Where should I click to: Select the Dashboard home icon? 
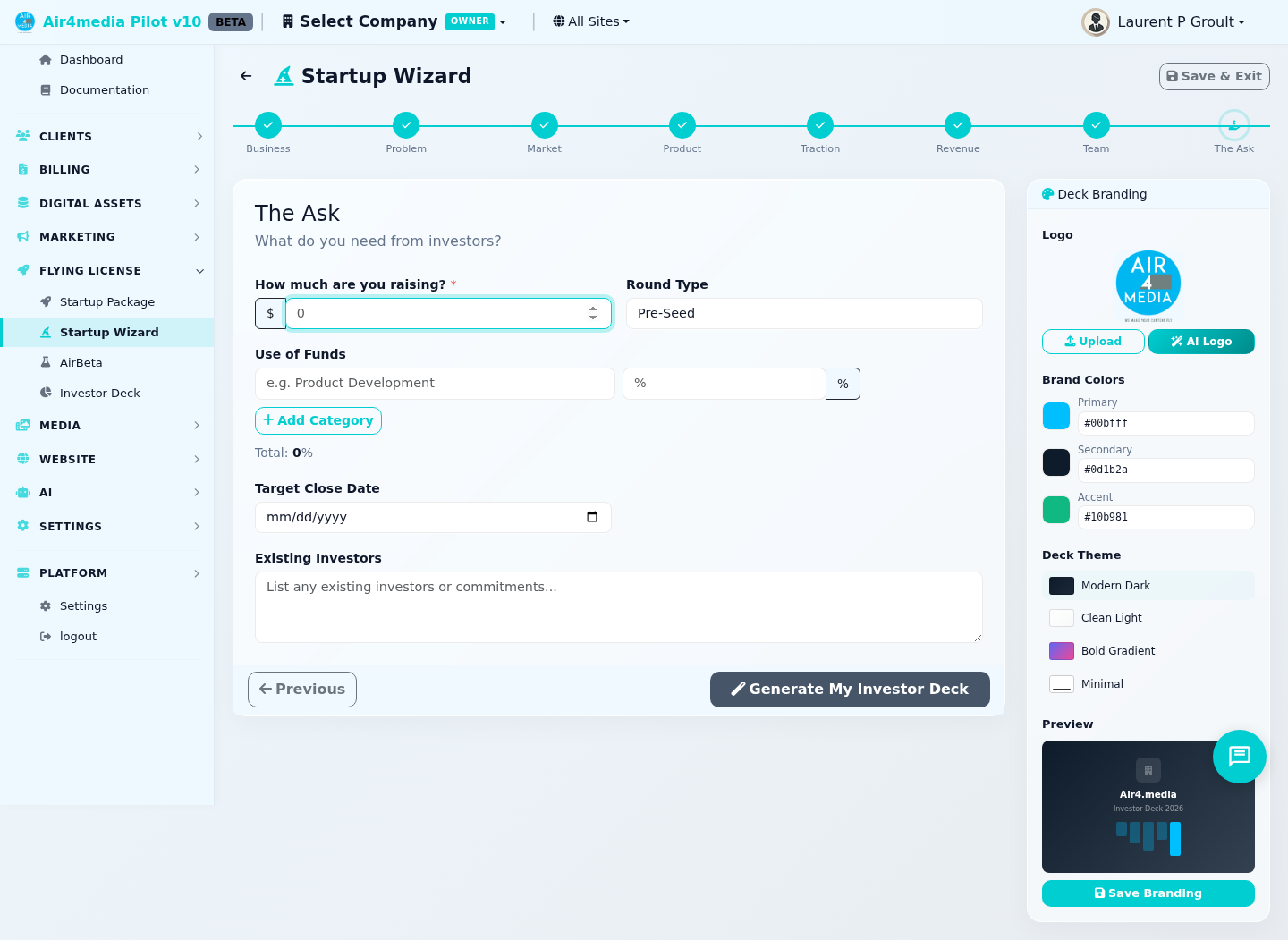tap(45, 59)
